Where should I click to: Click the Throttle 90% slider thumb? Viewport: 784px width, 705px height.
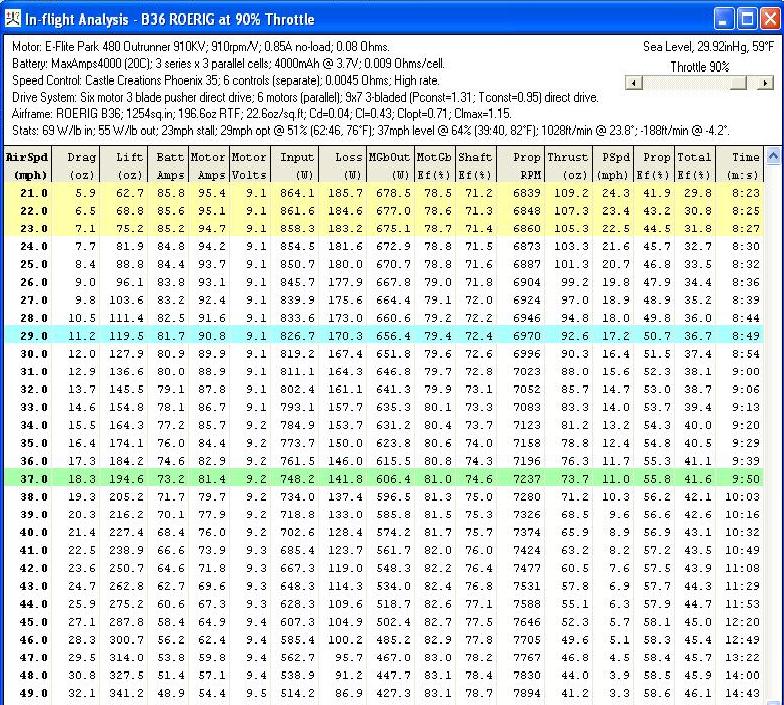(x=739, y=84)
